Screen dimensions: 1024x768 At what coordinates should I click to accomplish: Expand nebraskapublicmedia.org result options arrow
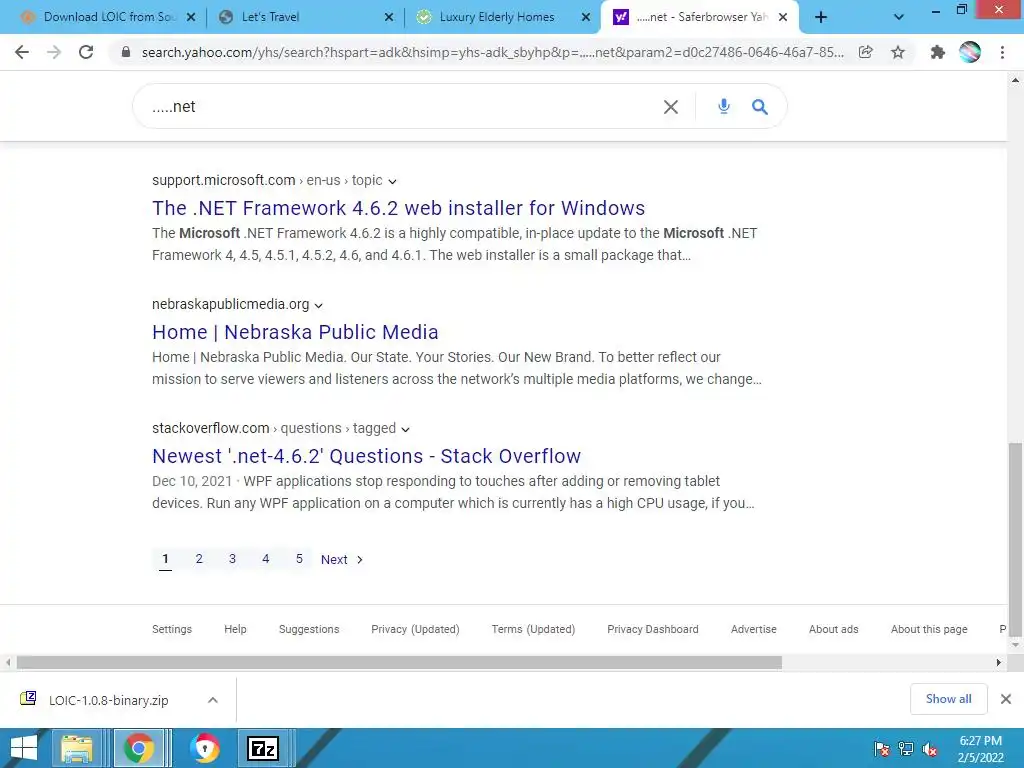coord(318,306)
